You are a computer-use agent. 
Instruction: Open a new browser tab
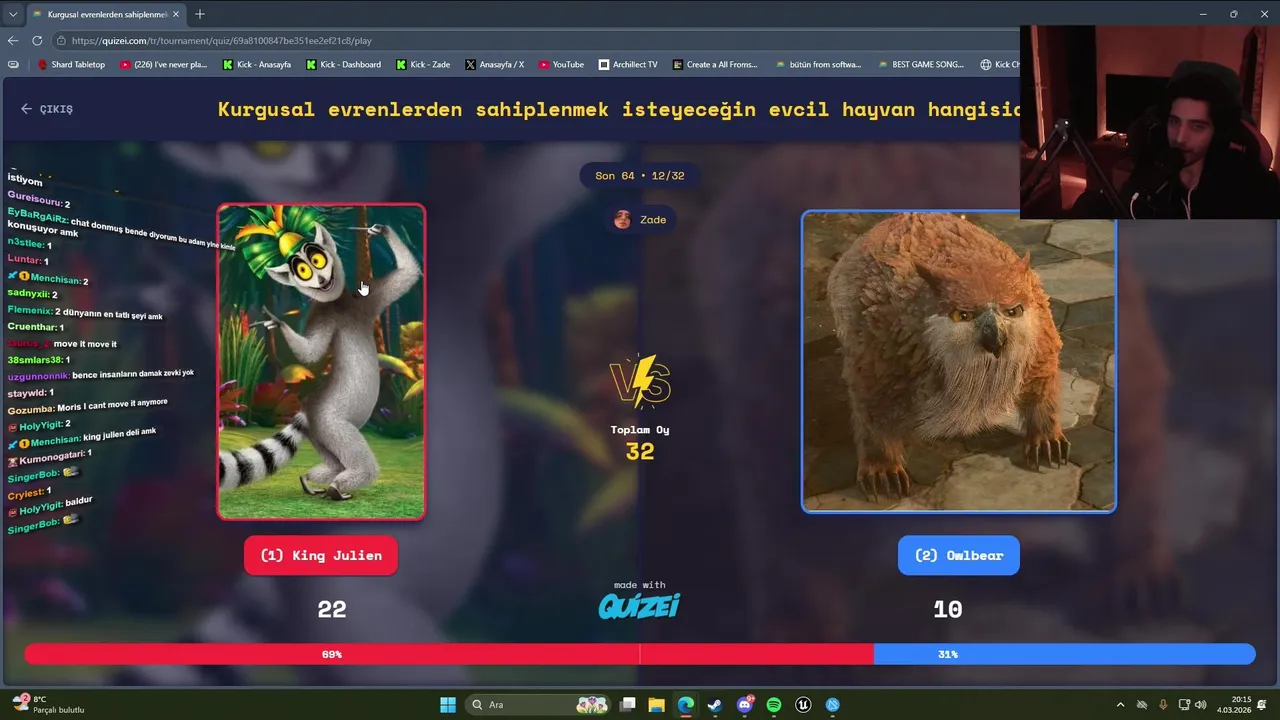[x=200, y=14]
